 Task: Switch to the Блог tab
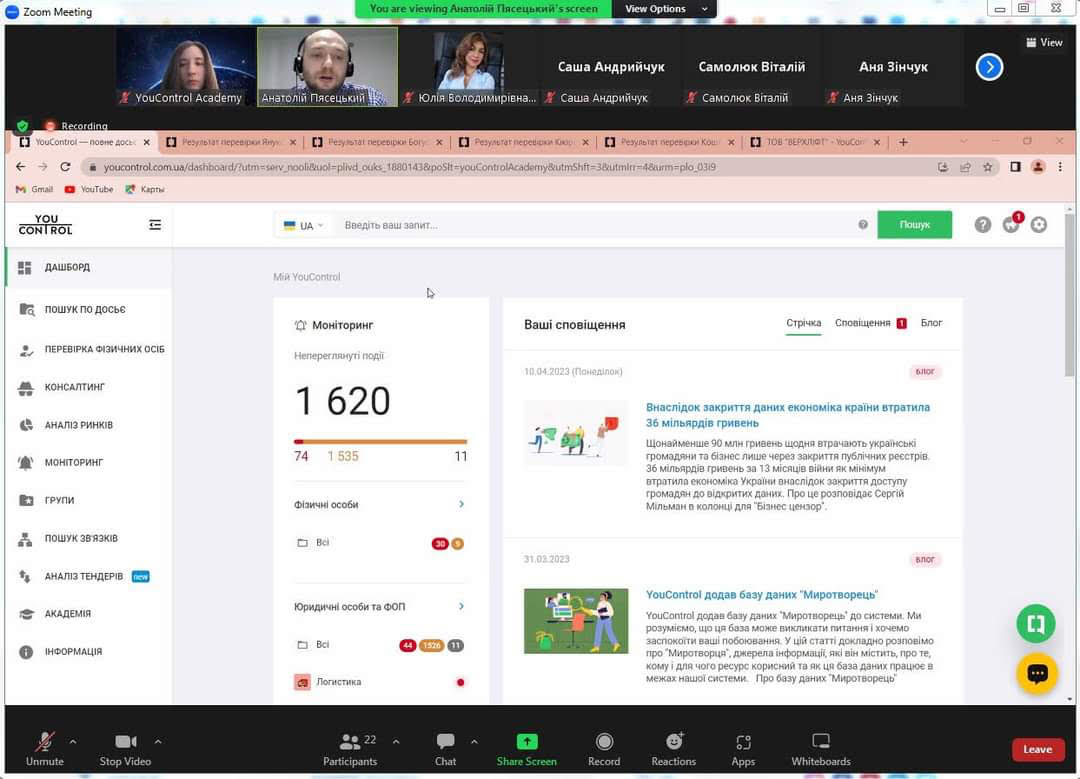pyautogui.click(x=931, y=323)
